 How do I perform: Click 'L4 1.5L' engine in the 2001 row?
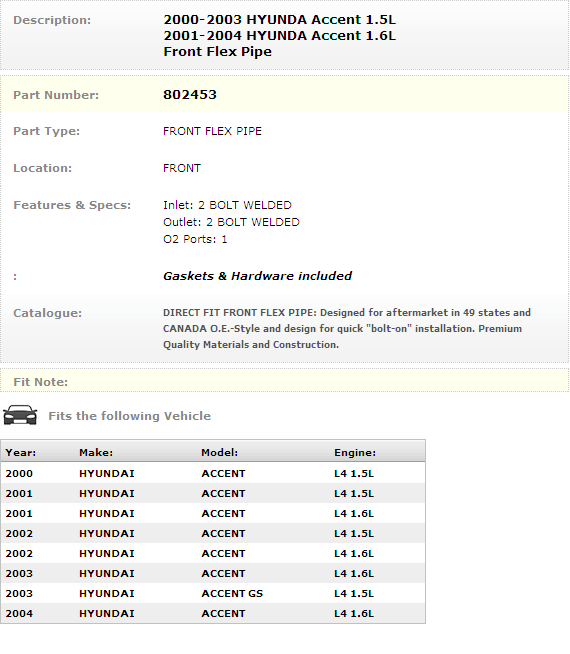pos(354,494)
